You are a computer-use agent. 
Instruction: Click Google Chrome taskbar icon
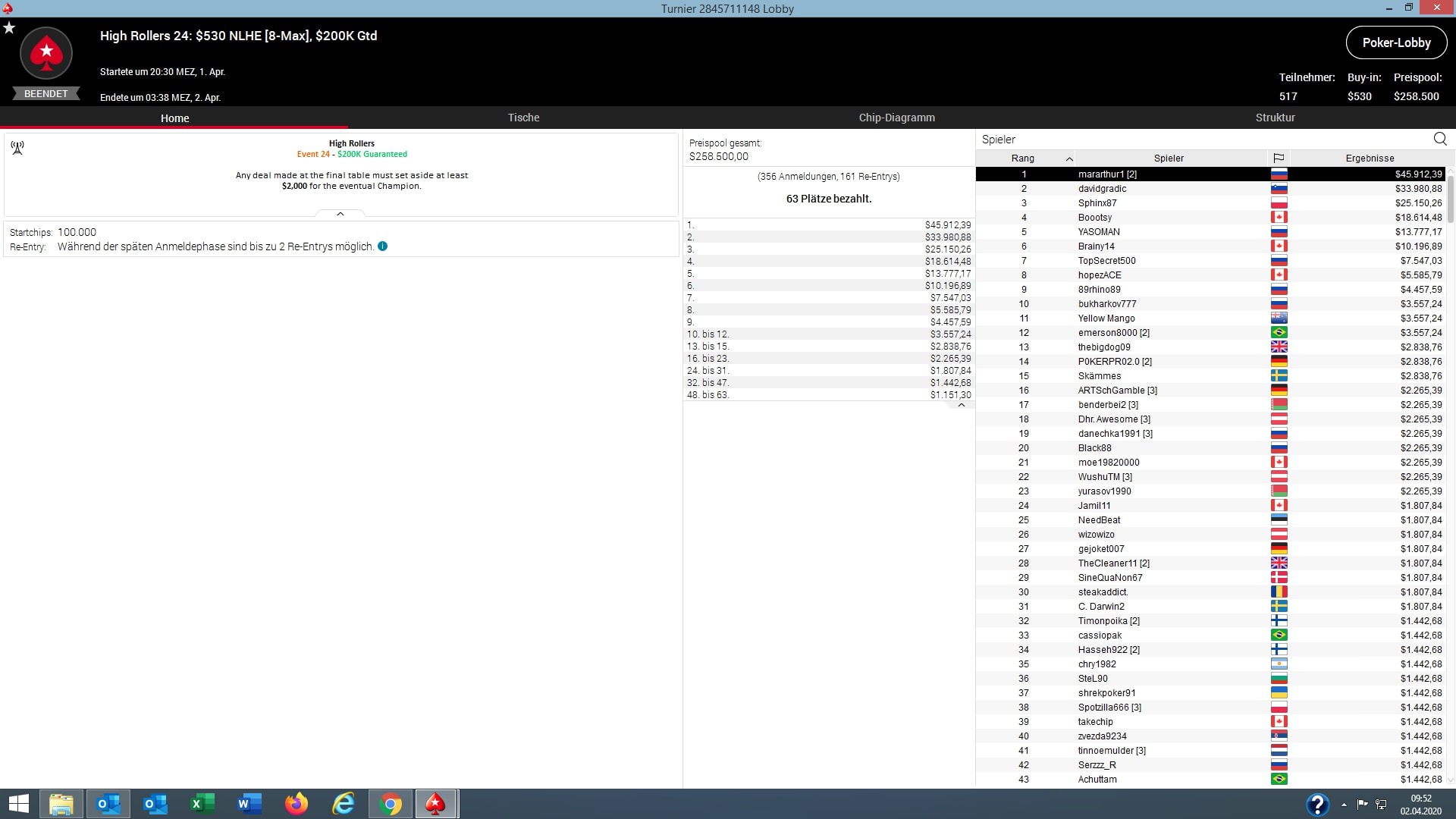[391, 804]
